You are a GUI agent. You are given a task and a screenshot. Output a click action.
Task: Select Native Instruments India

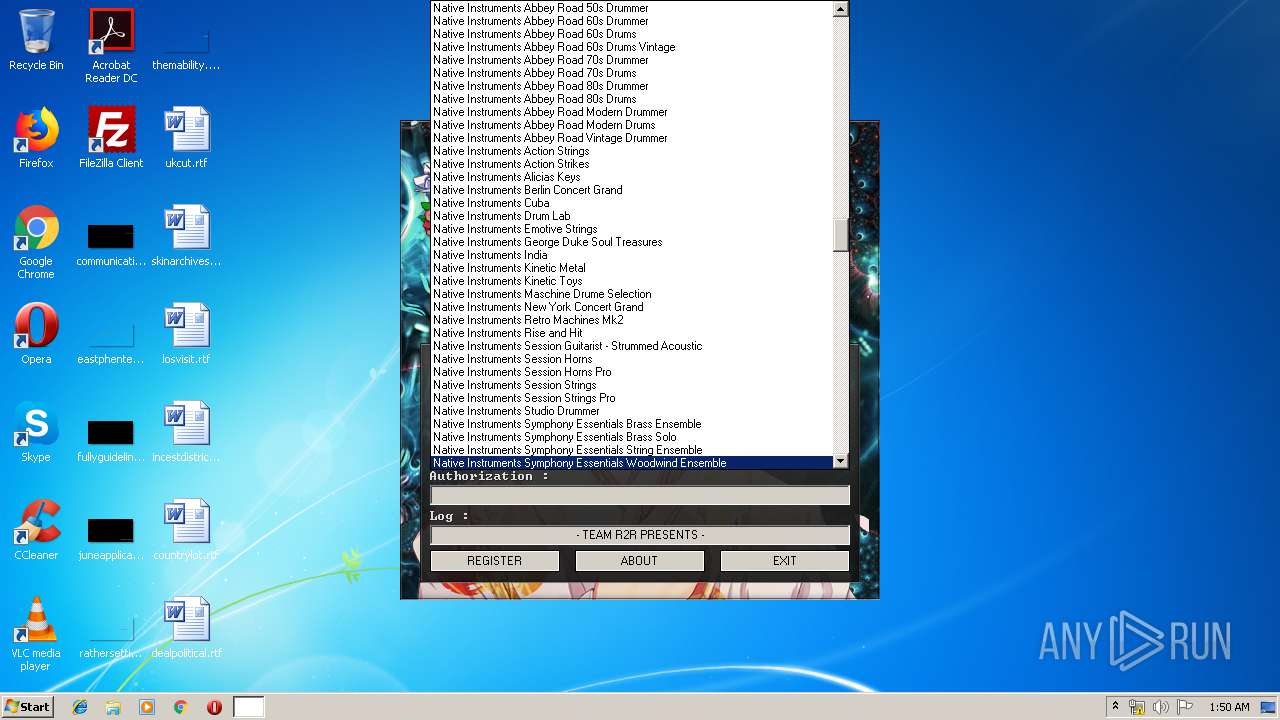(631, 255)
